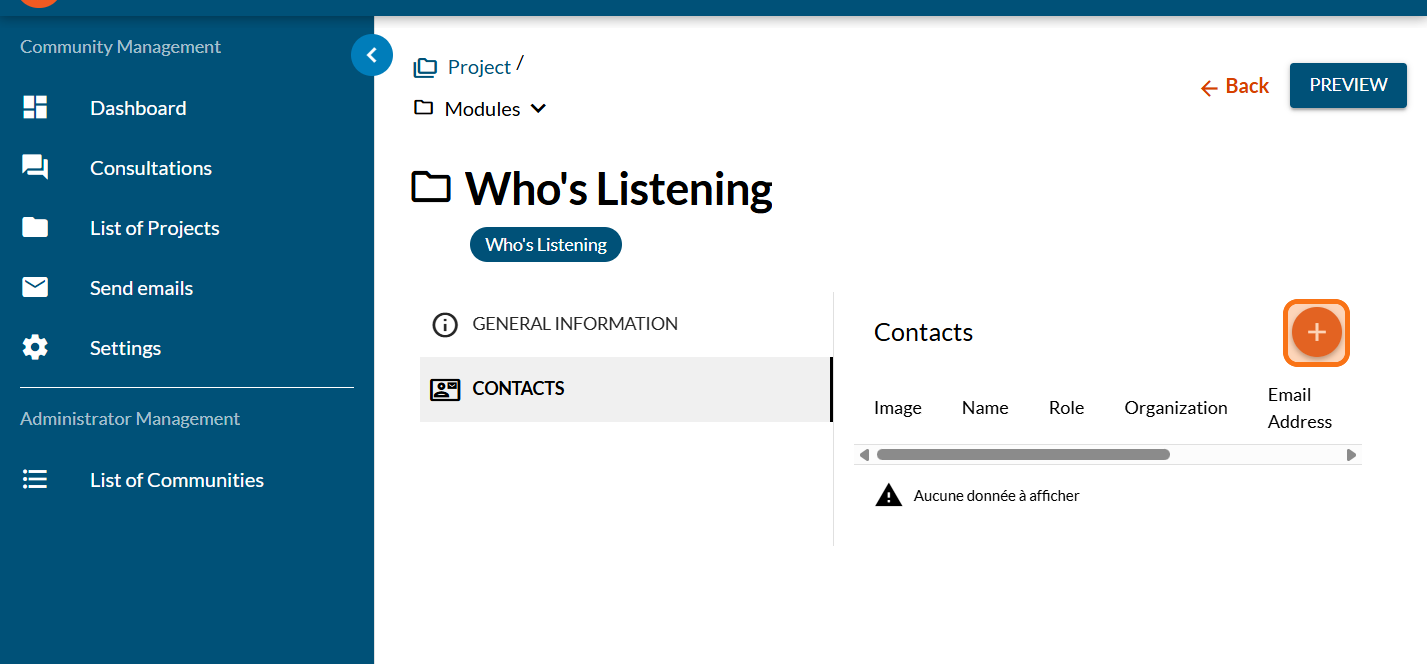Add a new contact with plus button
The width and height of the screenshot is (1427, 664).
[x=1316, y=333]
